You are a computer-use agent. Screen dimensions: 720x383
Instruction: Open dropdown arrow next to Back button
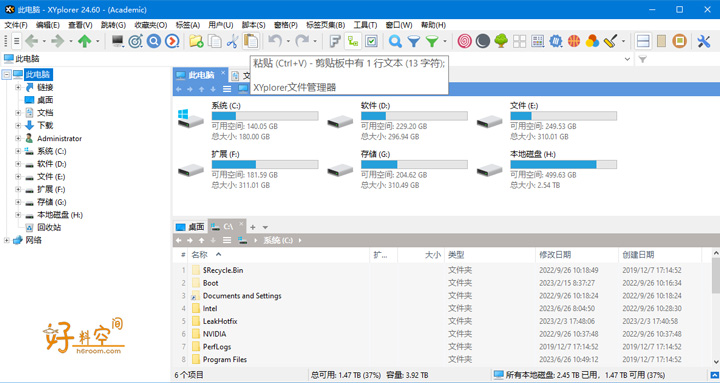(44, 41)
